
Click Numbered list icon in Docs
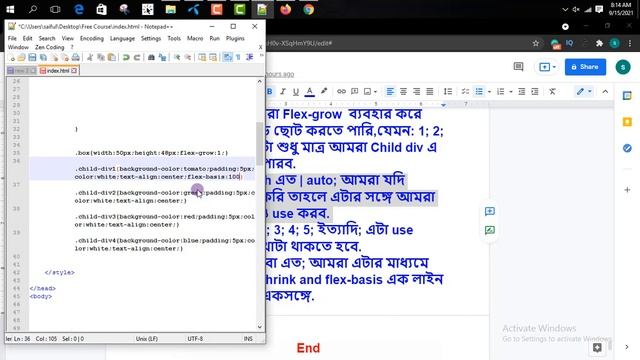500,91
